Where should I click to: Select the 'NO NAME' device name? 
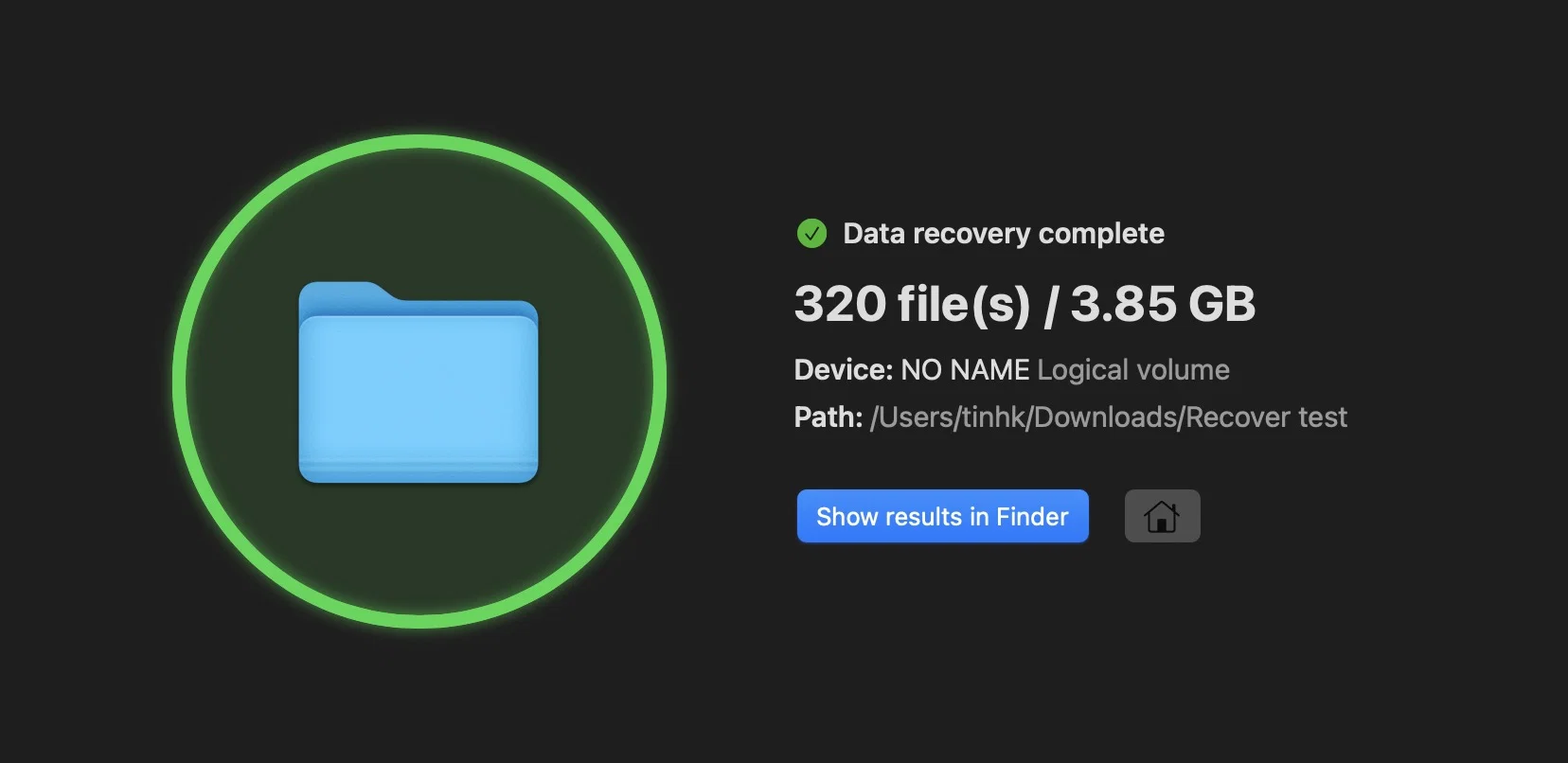(x=965, y=369)
